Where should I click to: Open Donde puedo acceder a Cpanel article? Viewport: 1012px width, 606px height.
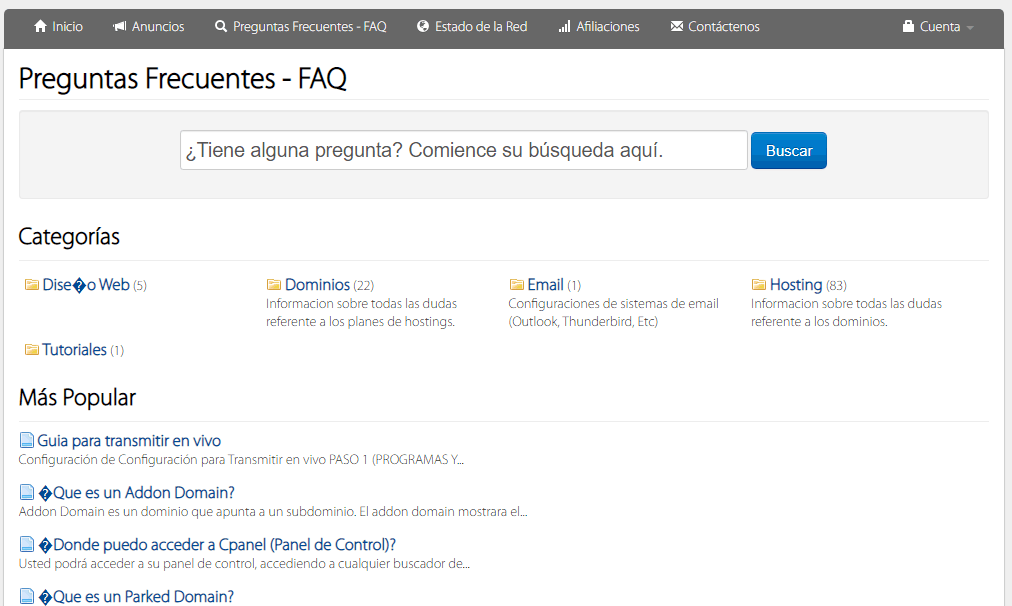tap(217, 545)
